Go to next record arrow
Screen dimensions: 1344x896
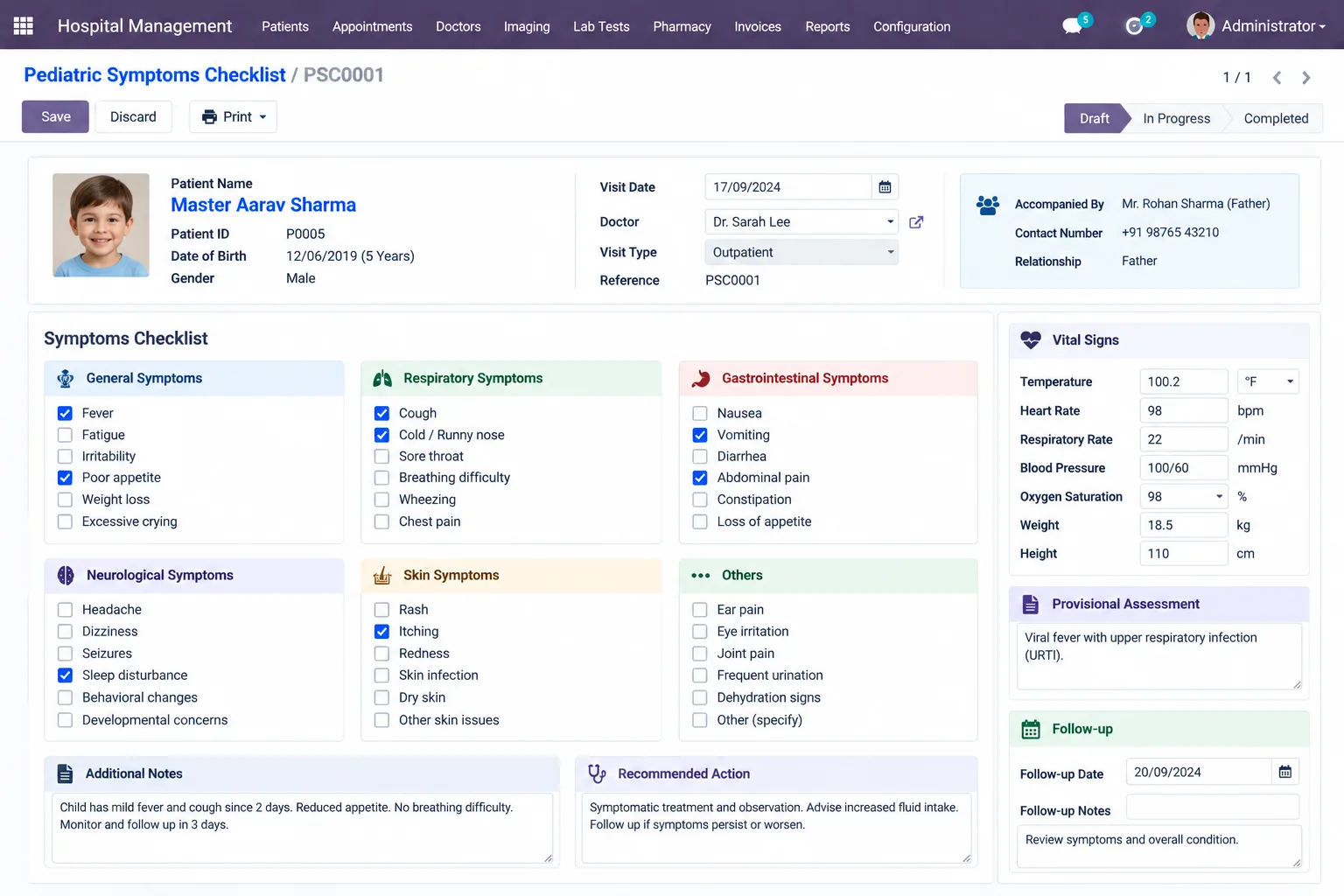pos(1306,78)
